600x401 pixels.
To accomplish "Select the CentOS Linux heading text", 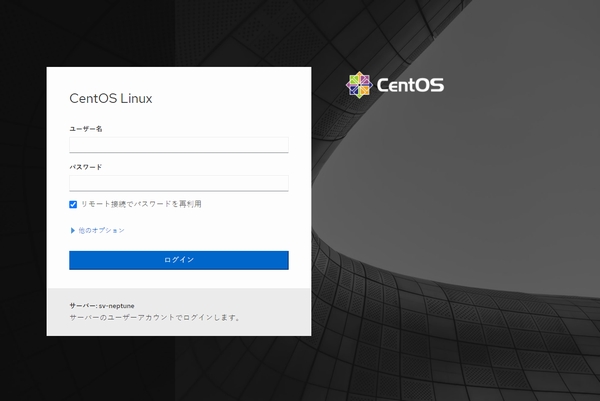I will click(x=111, y=98).
